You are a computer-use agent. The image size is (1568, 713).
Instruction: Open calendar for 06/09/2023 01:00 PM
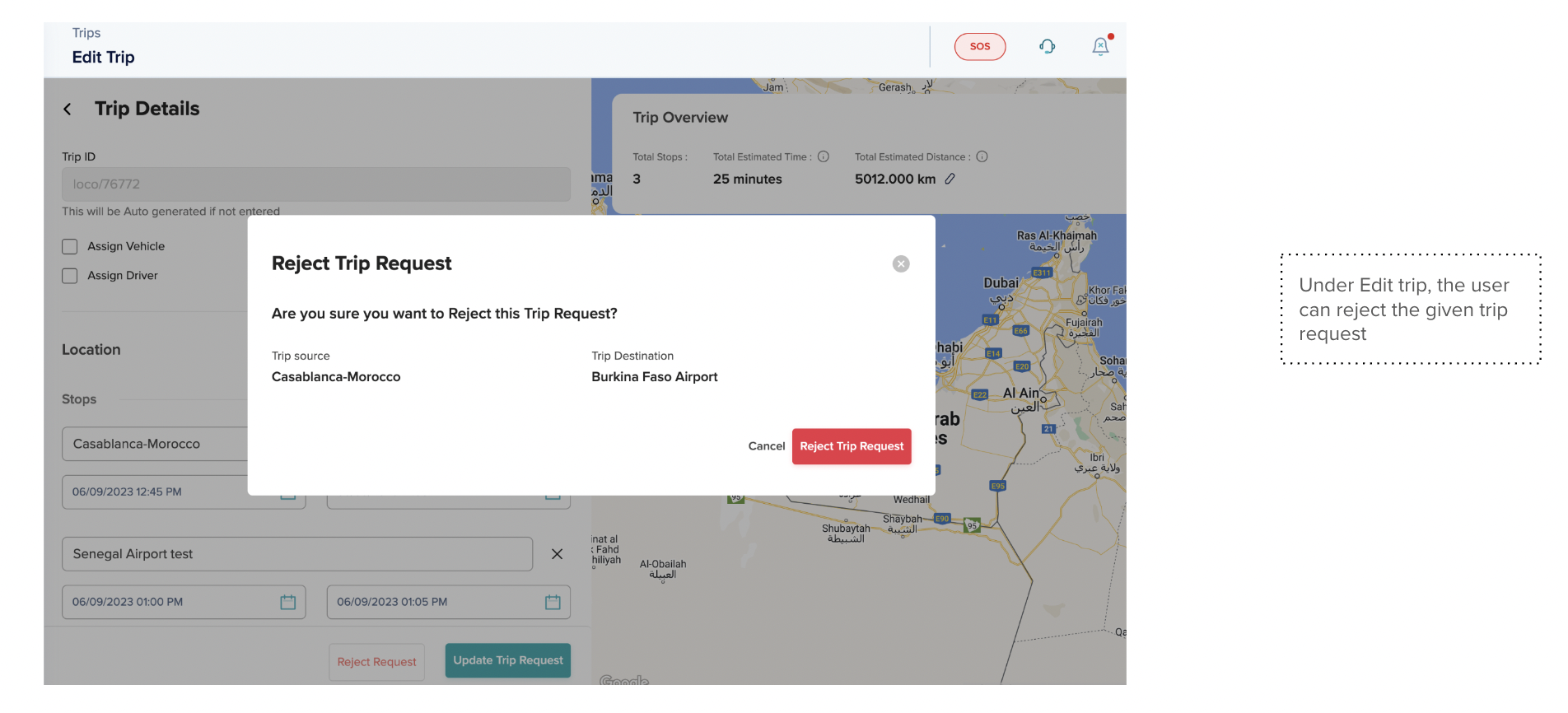coord(287,603)
